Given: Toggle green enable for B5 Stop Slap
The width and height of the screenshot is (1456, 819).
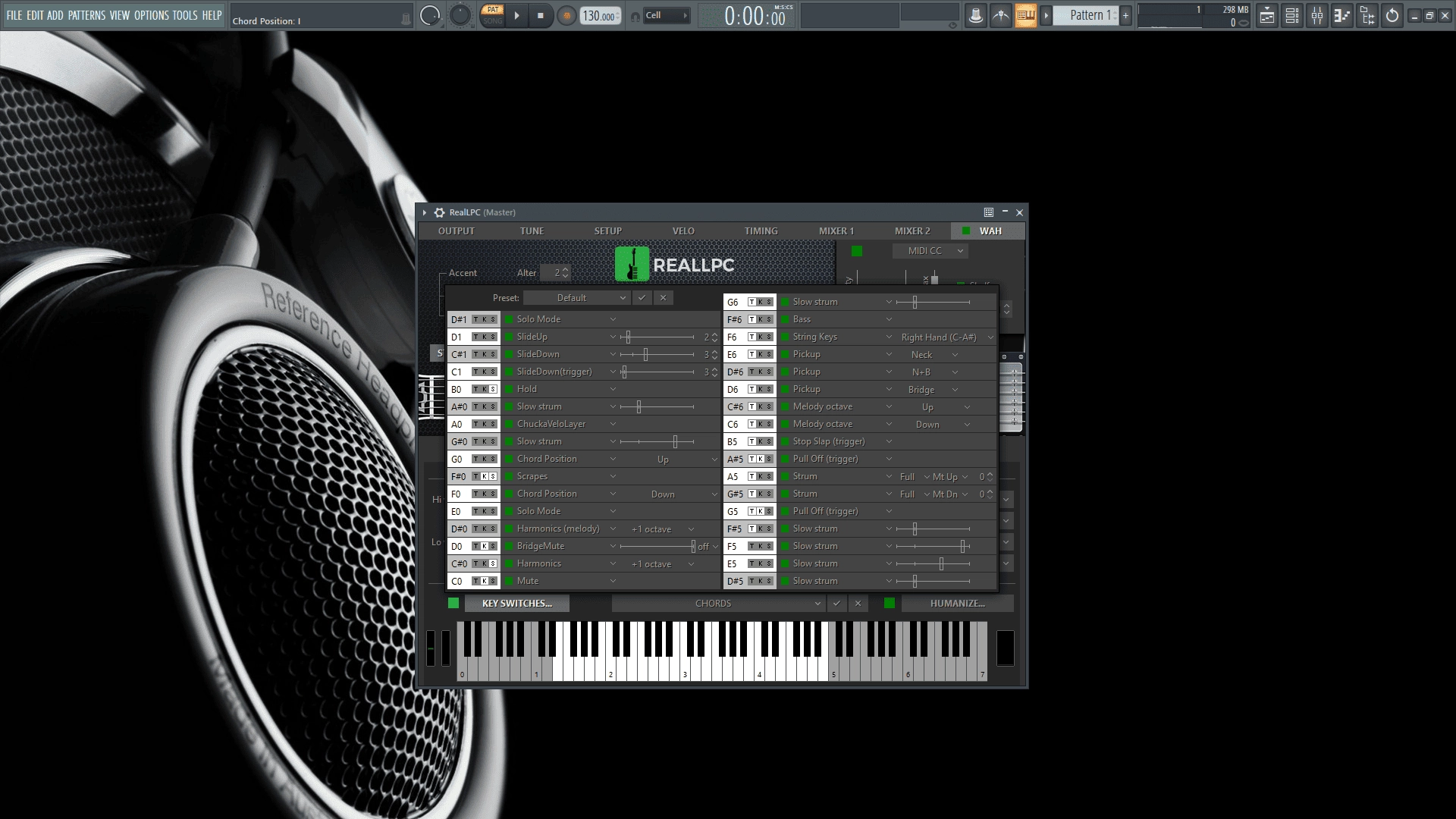Looking at the screenshot, I should pyautogui.click(x=785, y=441).
